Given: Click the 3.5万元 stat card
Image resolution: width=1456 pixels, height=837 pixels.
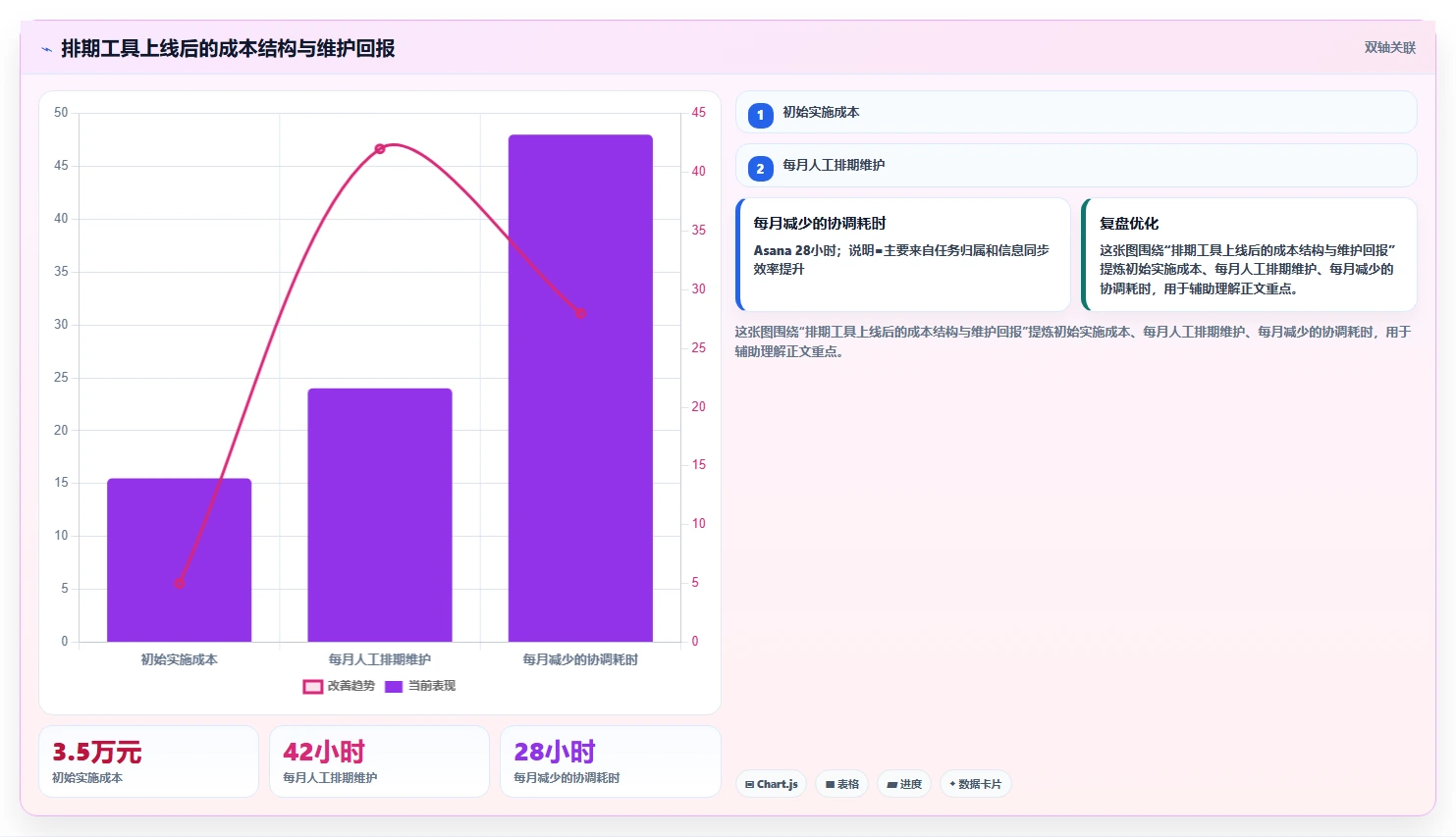Looking at the screenshot, I should 148,761.
